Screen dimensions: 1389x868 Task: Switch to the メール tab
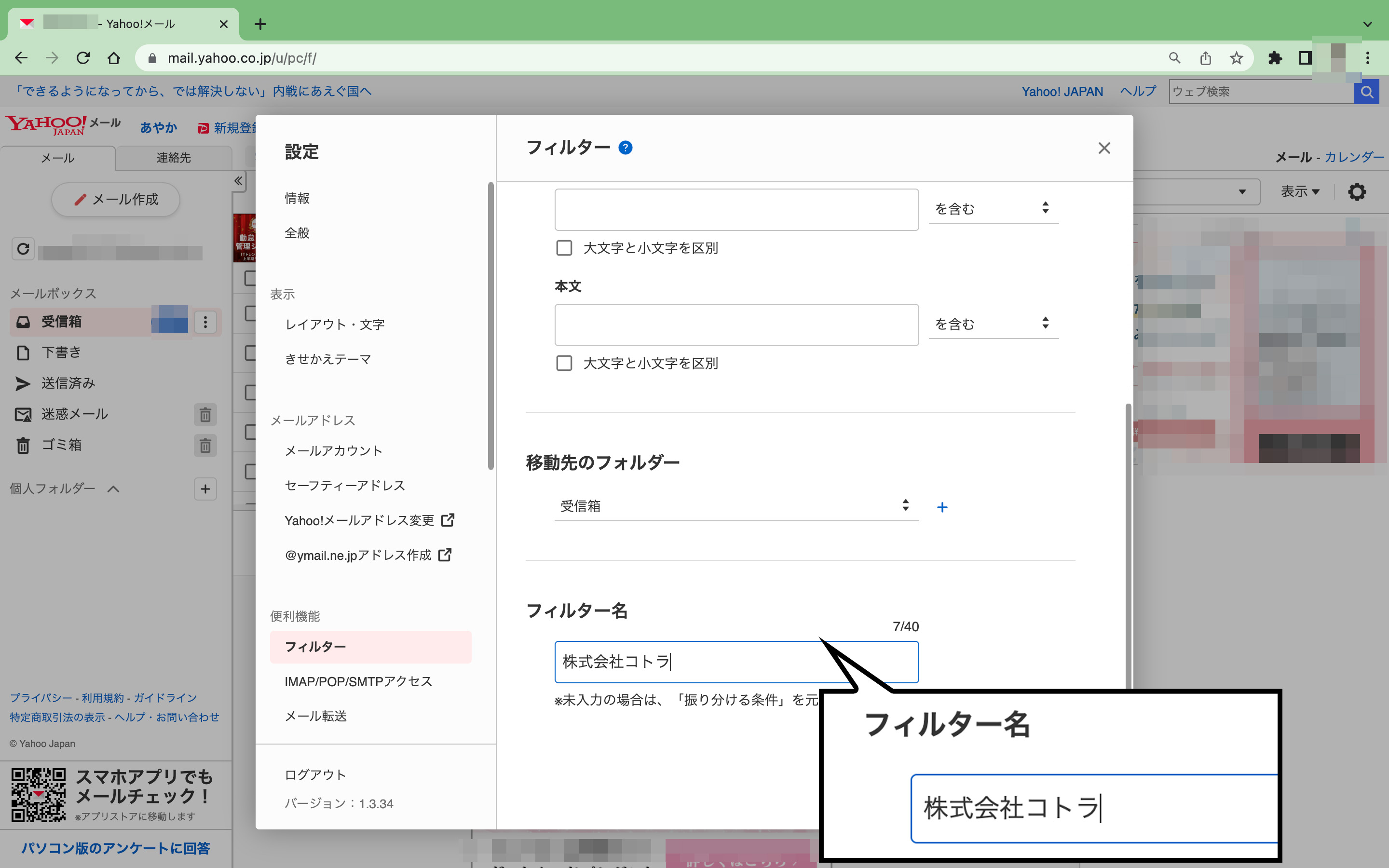(57, 158)
